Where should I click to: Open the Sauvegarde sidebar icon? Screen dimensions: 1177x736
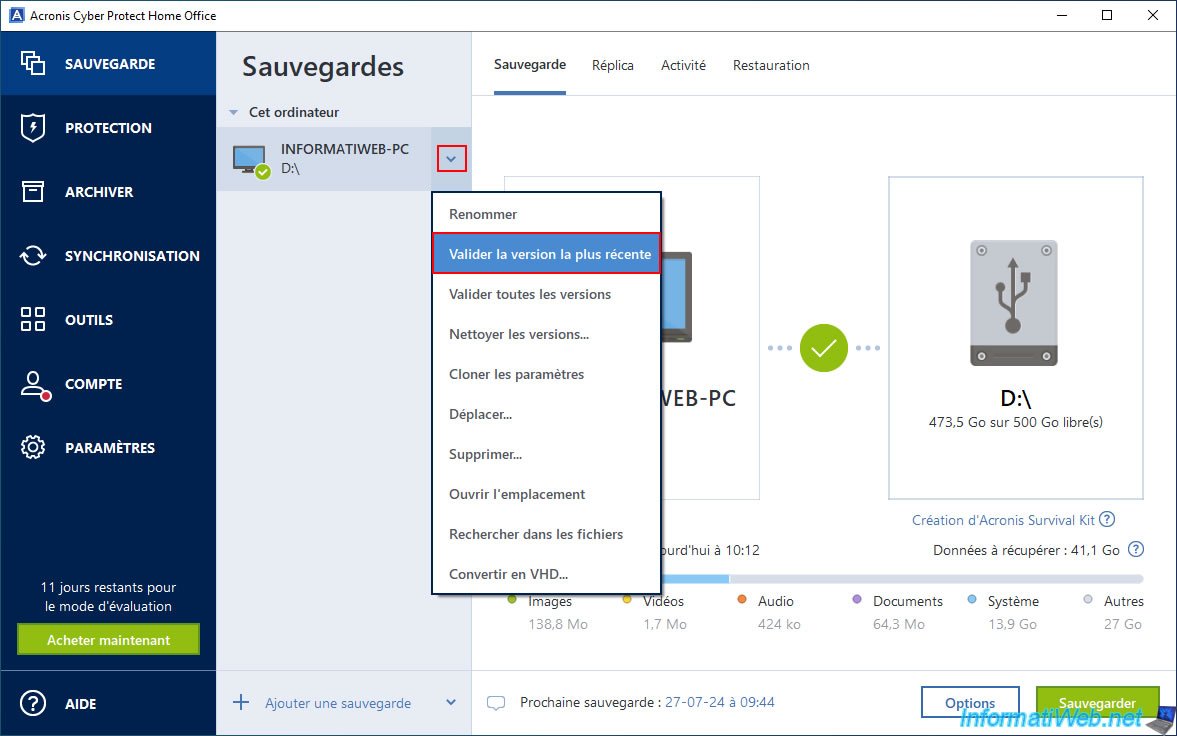[33, 64]
